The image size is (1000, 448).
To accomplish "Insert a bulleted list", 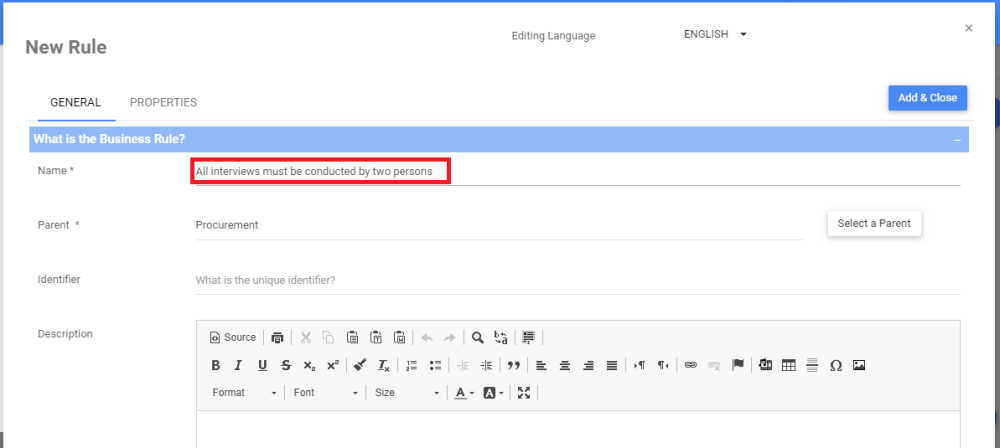I will (436, 366).
